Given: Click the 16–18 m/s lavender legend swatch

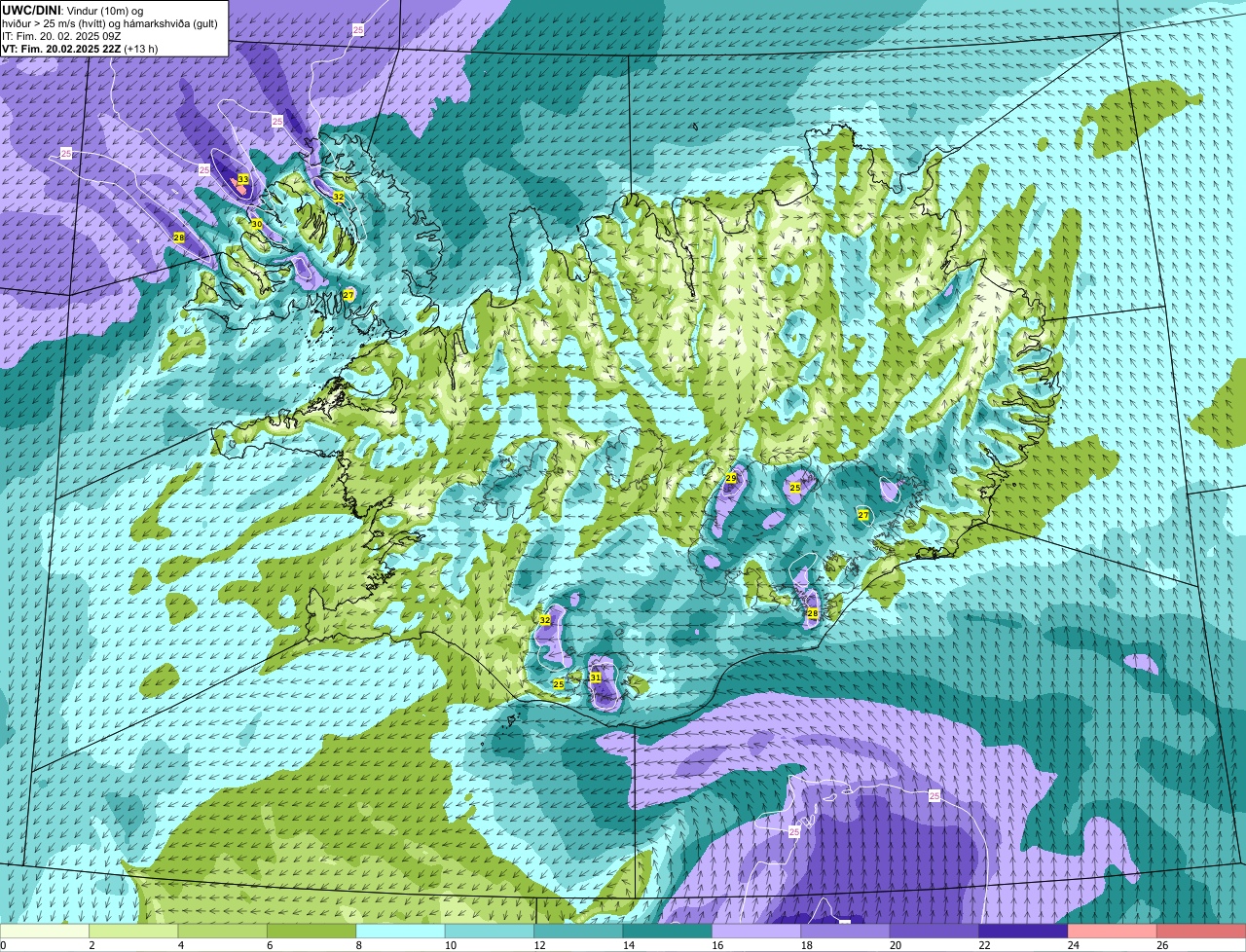Looking at the screenshot, I should 756,931.
